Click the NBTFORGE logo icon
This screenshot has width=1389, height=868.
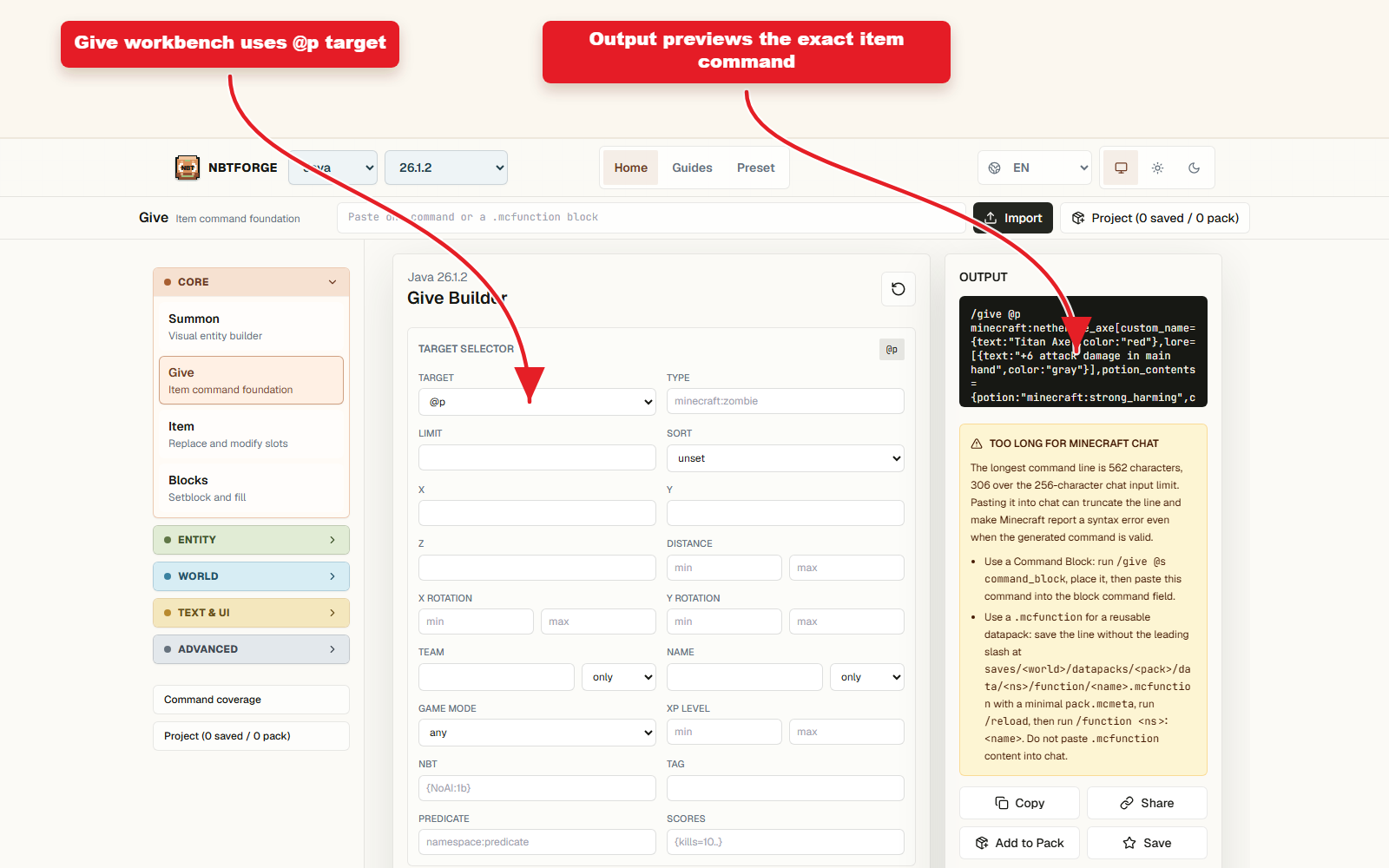(x=188, y=168)
